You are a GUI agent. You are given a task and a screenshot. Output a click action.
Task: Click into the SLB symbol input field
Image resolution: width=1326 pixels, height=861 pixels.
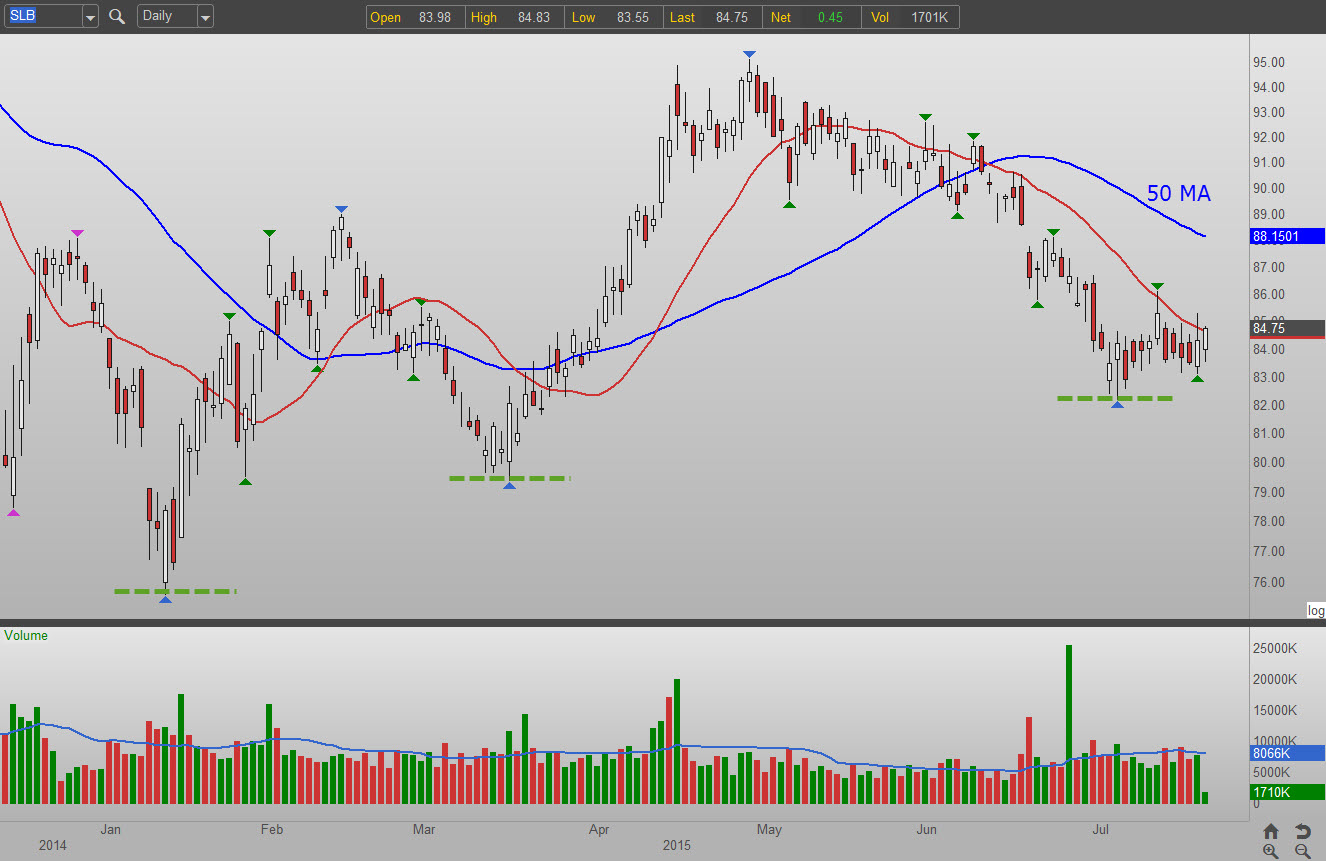tap(40, 17)
